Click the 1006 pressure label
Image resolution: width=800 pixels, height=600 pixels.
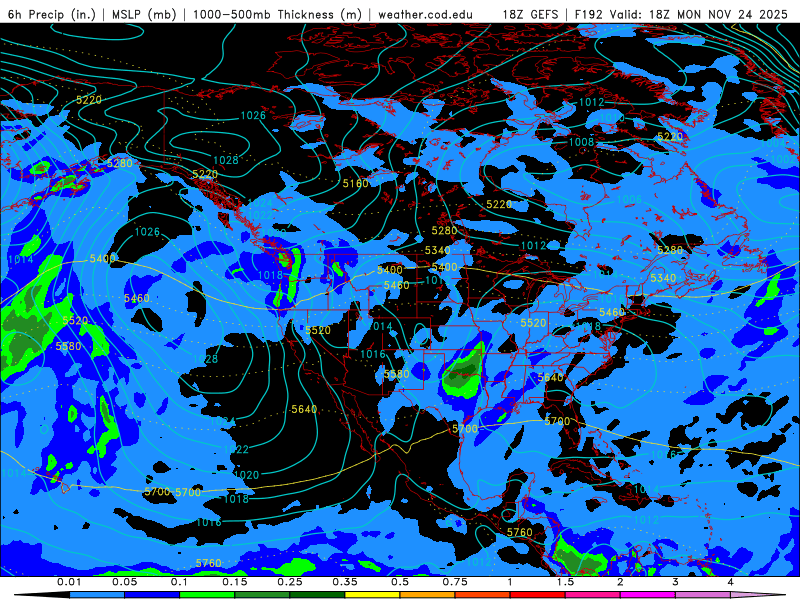[x=629, y=199]
